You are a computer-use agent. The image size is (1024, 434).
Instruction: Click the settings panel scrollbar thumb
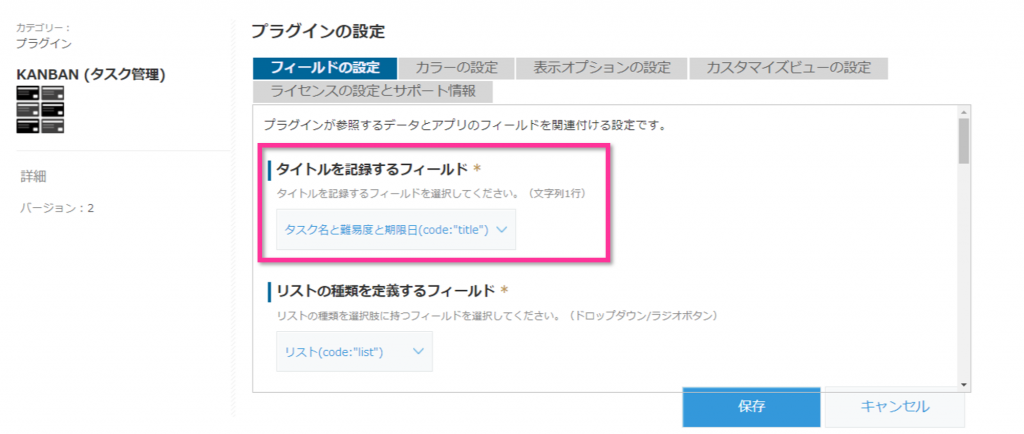pos(963,141)
